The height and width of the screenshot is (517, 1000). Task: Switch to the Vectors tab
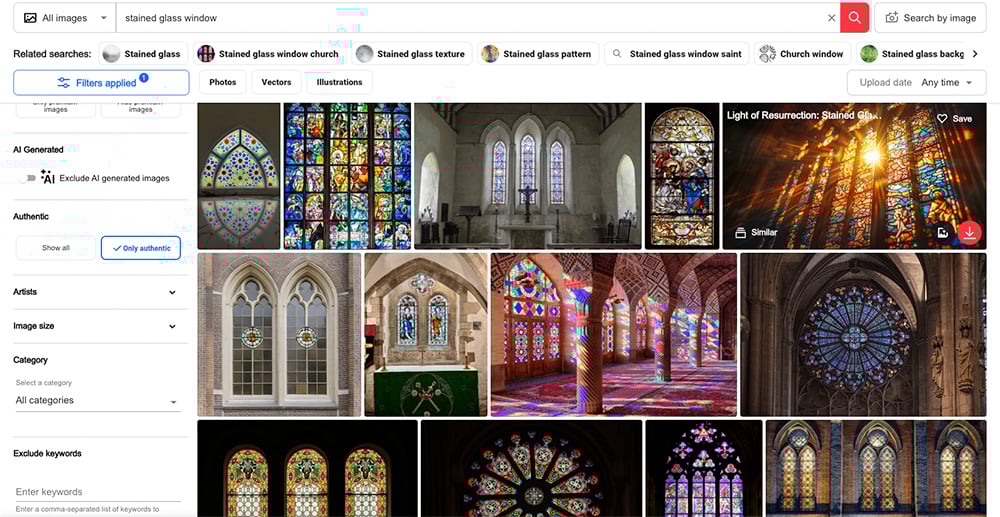(276, 82)
